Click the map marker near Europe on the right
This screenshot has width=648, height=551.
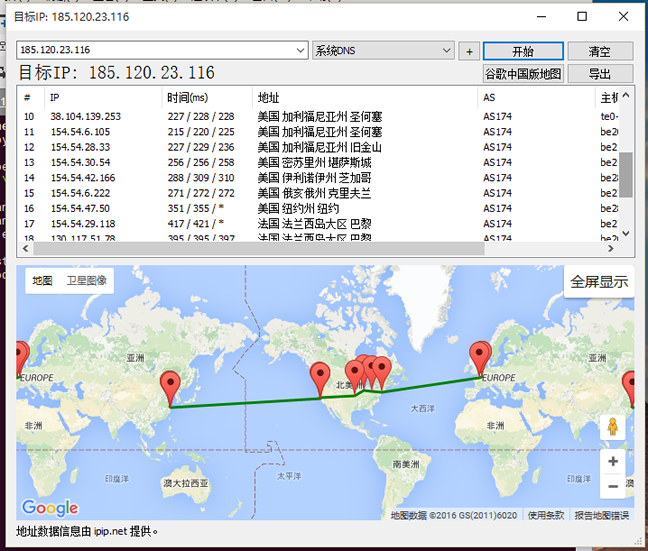[481, 356]
